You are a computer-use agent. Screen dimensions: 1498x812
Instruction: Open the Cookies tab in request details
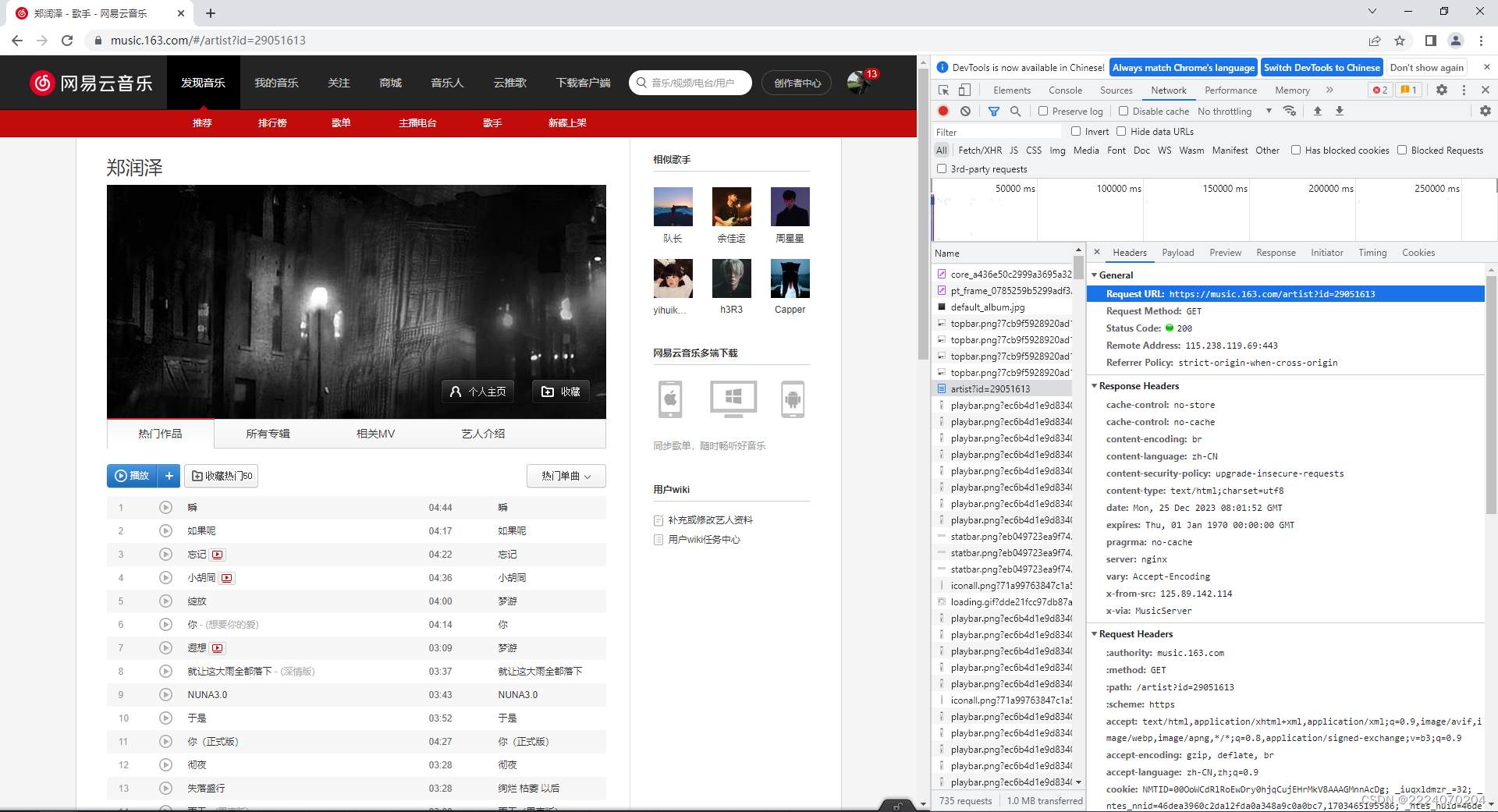click(1418, 253)
